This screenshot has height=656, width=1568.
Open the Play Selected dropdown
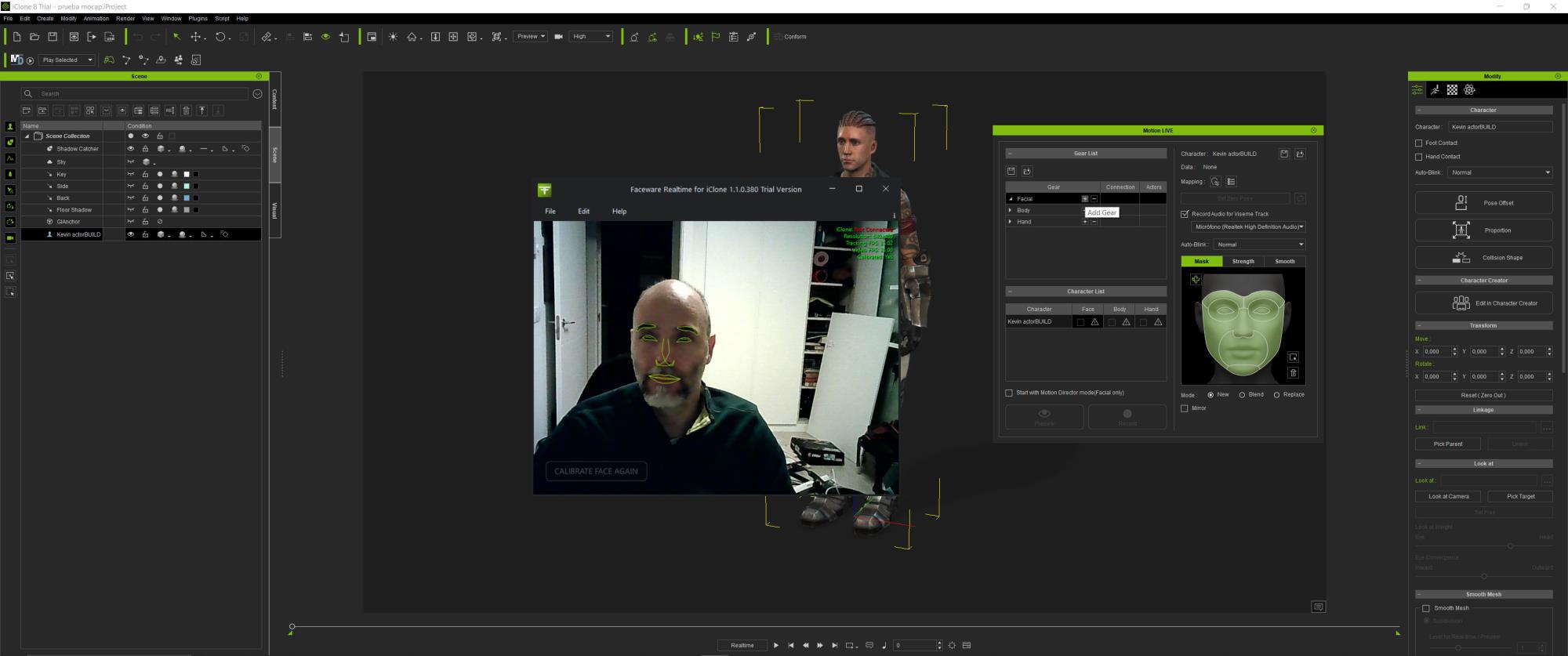(67, 60)
